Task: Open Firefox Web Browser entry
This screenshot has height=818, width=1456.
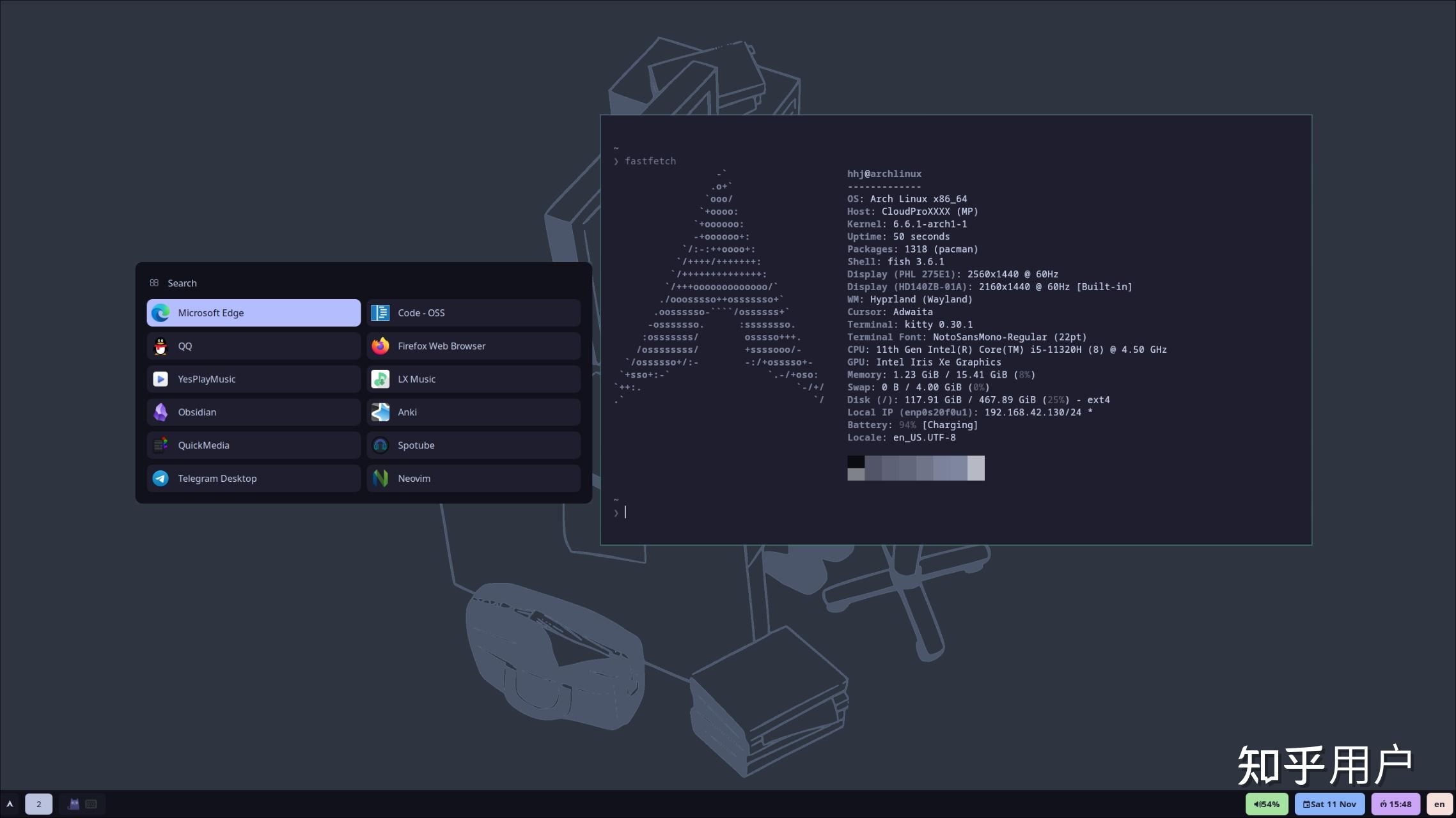Action: point(473,346)
